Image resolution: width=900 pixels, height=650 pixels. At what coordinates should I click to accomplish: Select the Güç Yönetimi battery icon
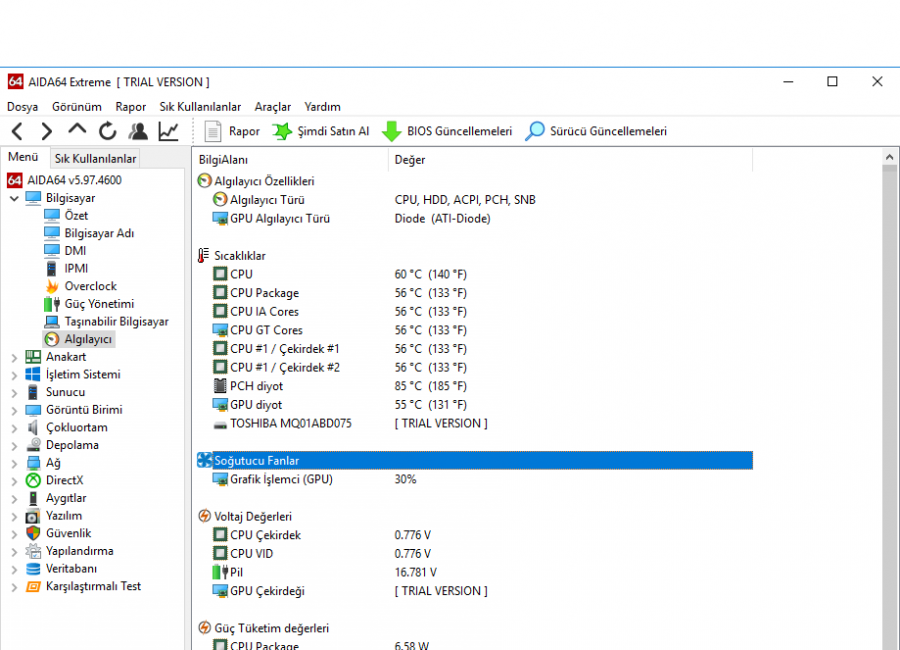52,304
